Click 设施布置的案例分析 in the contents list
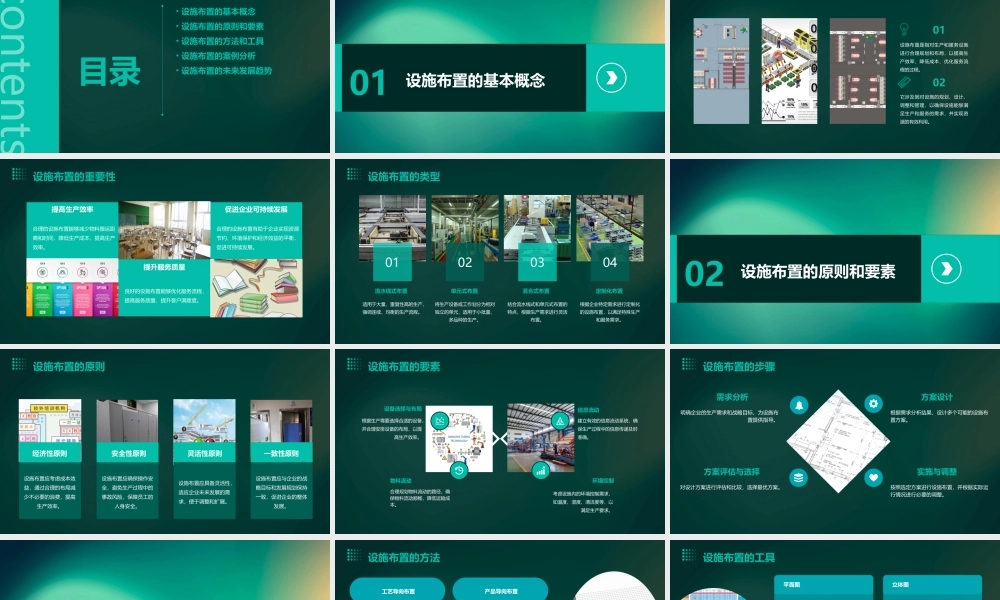 point(218,55)
